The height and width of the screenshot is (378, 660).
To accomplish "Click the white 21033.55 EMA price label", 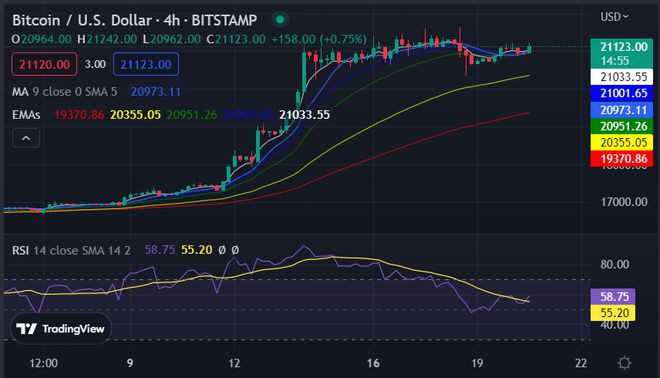I will tap(622, 77).
